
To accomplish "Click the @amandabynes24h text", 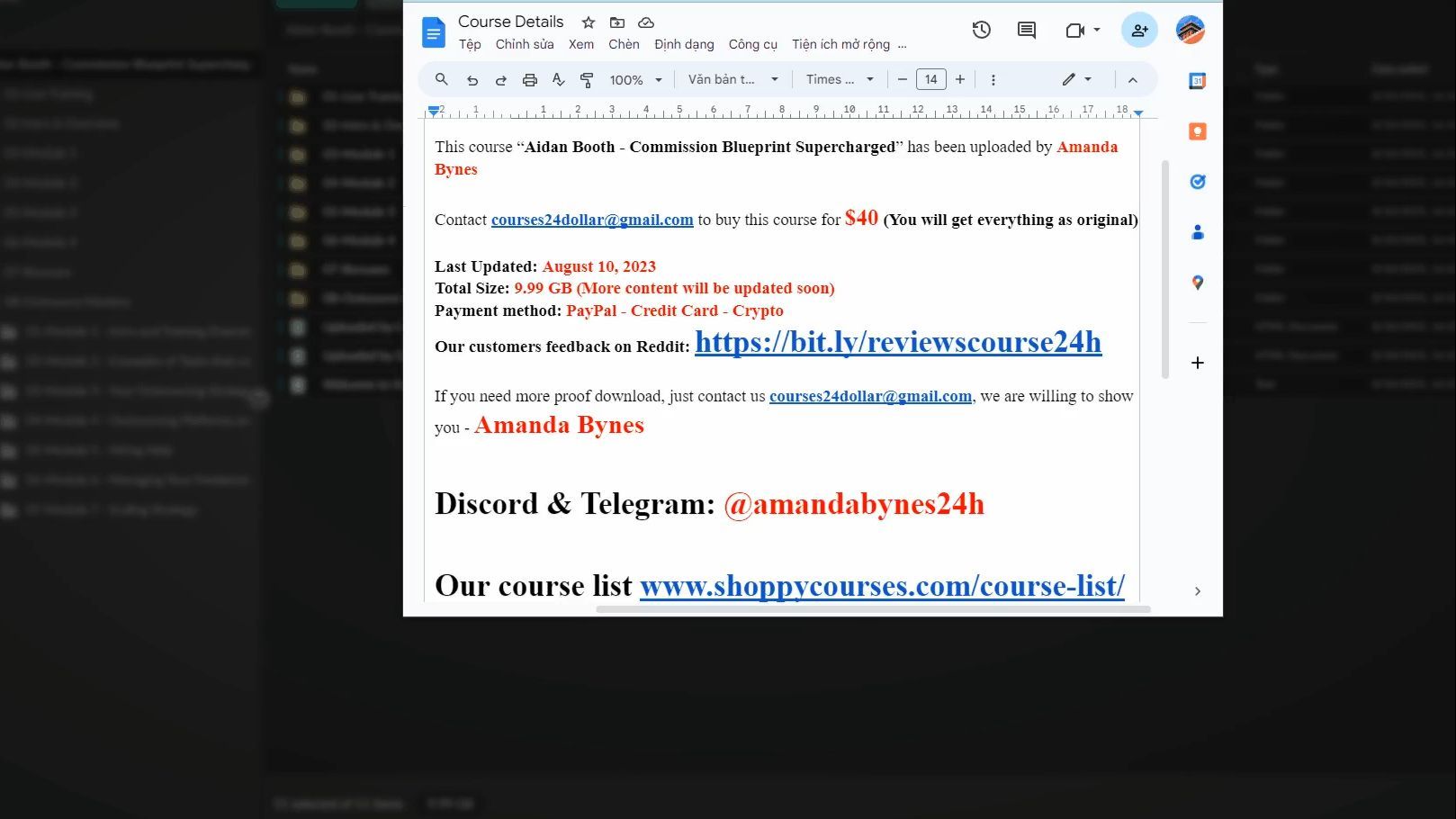I will (x=854, y=504).
